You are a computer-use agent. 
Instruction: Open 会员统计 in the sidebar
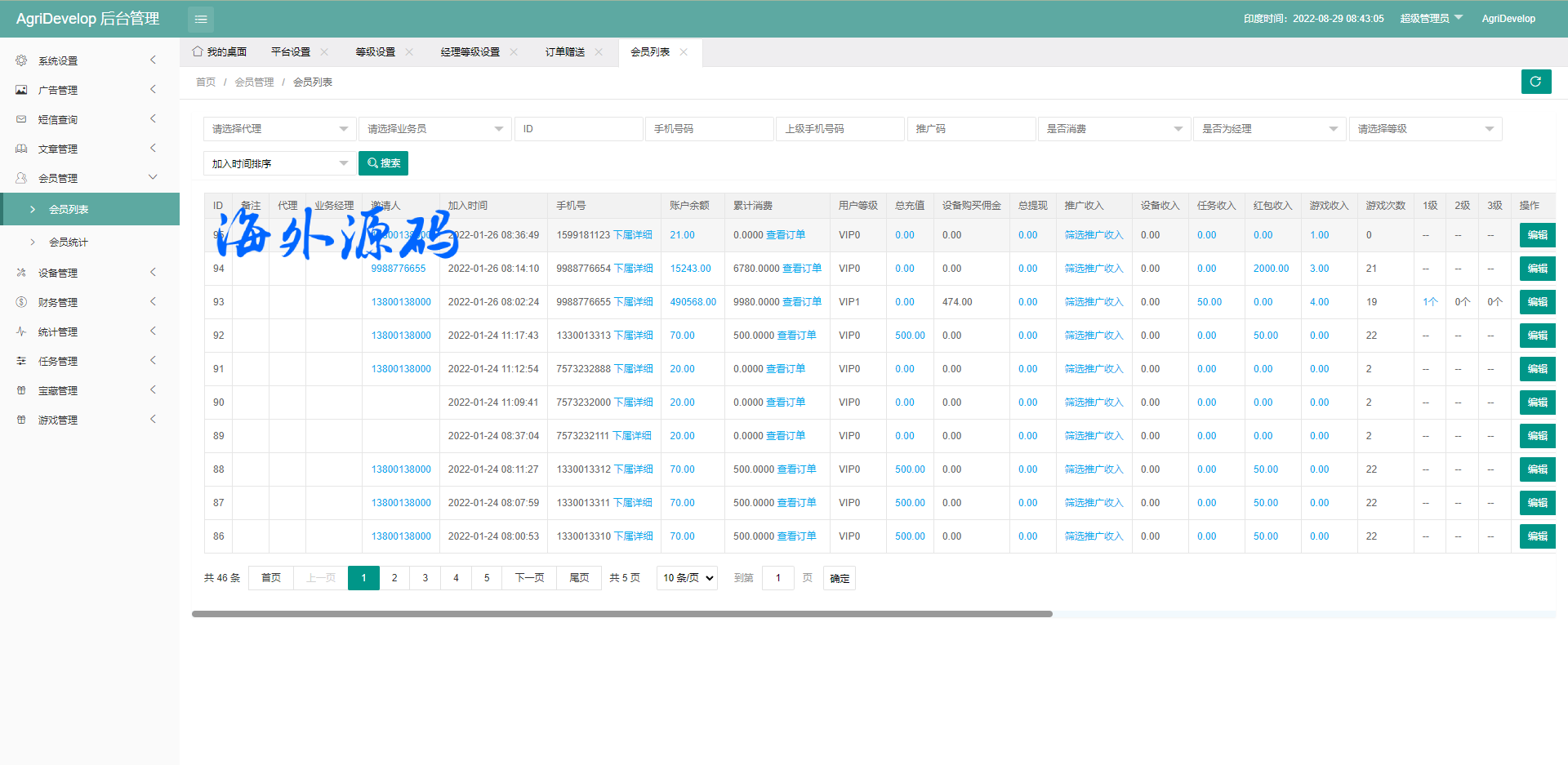[69, 242]
